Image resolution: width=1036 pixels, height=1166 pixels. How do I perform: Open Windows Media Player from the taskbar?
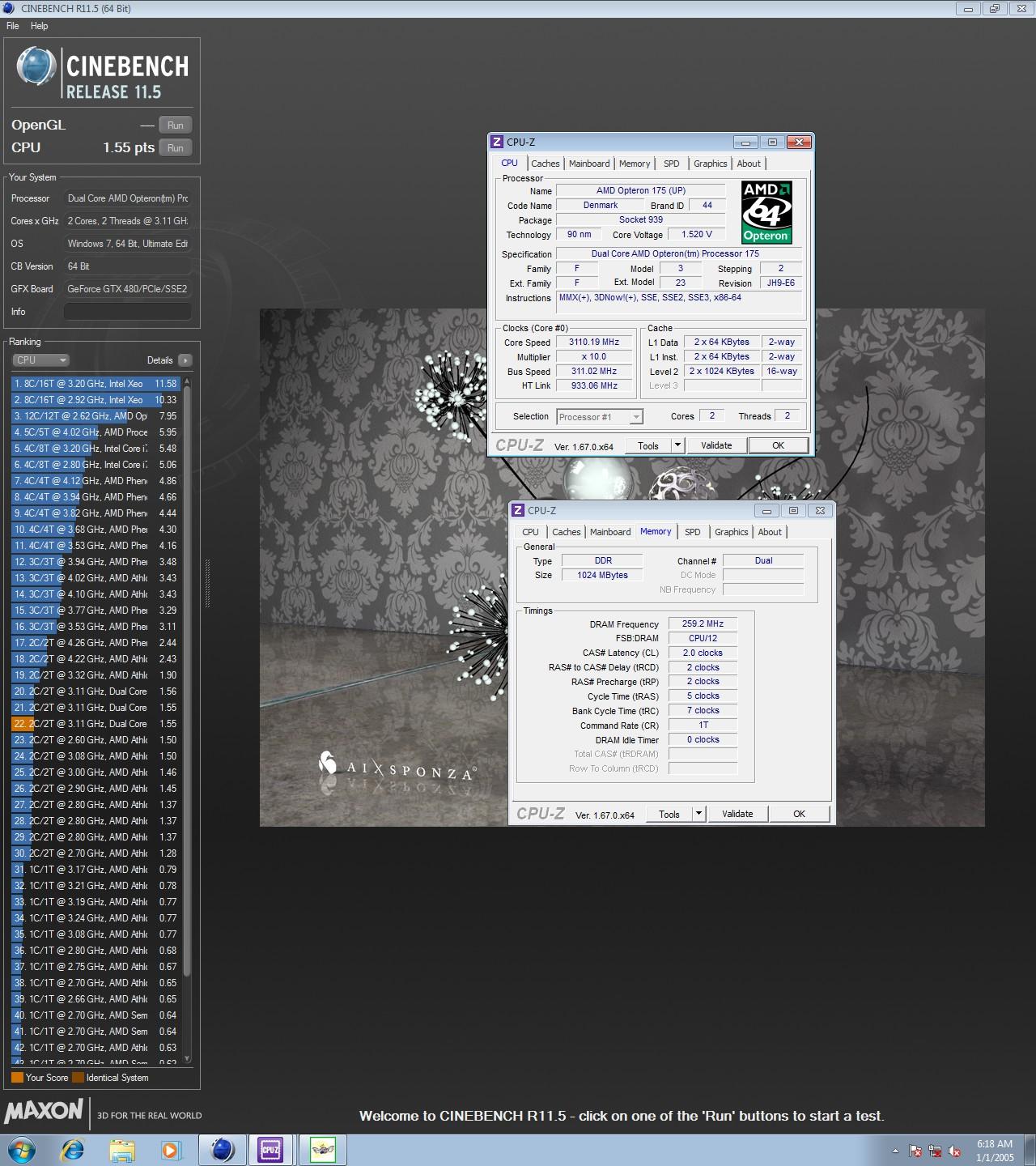point(171,1150)
